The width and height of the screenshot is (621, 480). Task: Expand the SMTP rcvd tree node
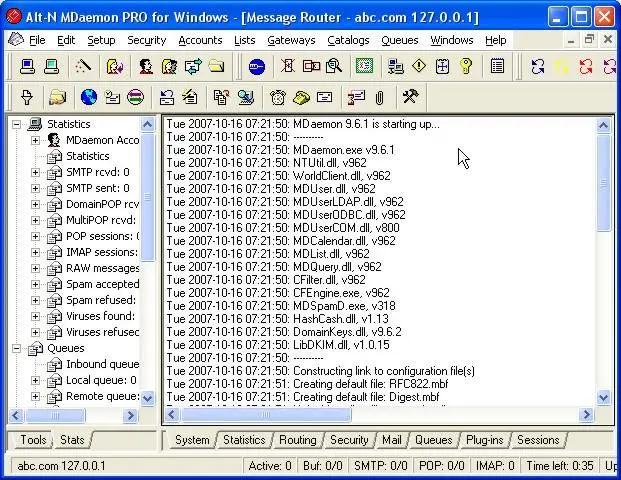35,172
